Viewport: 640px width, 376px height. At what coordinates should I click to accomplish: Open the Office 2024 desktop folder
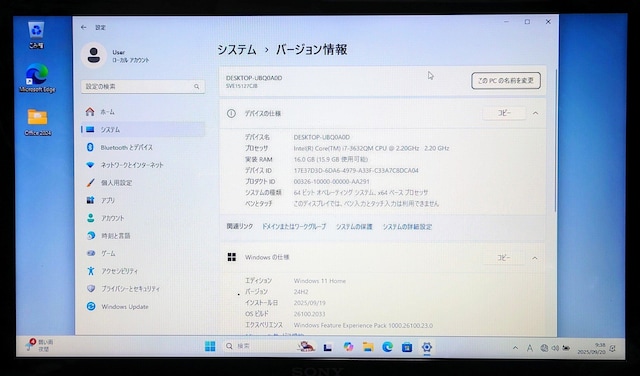[37, 122]
